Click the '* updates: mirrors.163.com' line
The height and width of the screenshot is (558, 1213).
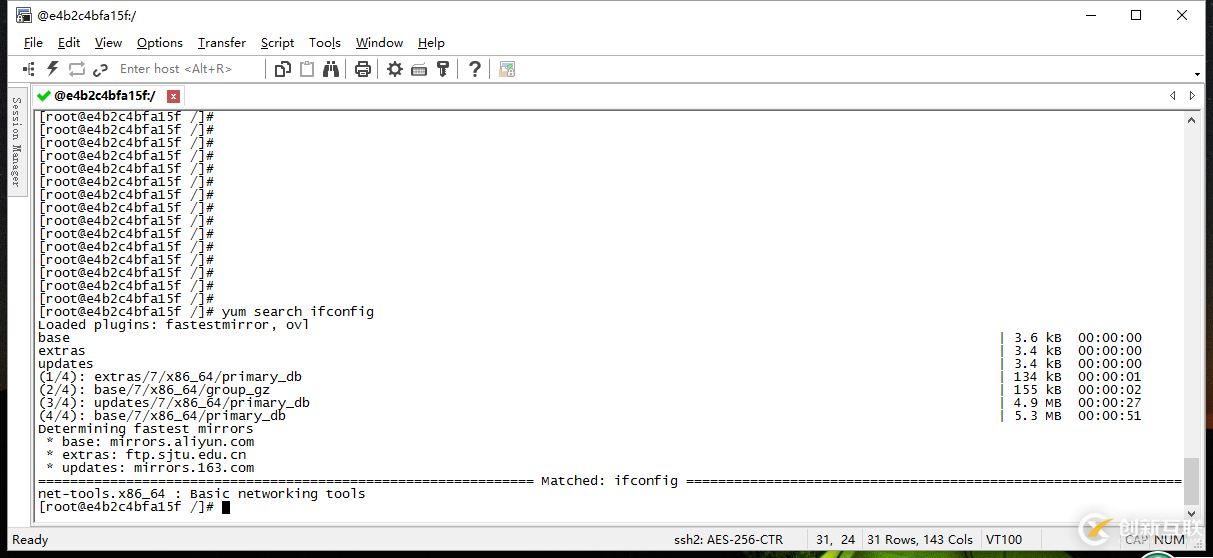pyautogui.click(x=150, y=468)
